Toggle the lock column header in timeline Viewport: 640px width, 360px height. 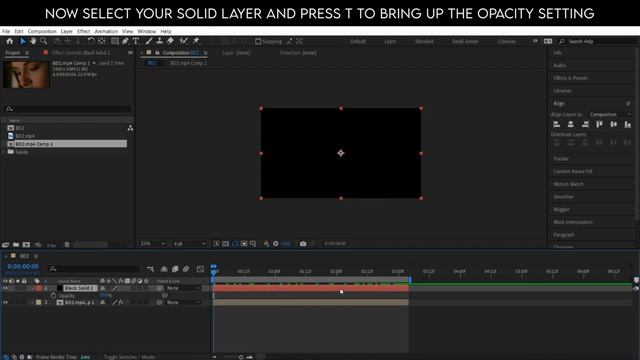(24, 281)
